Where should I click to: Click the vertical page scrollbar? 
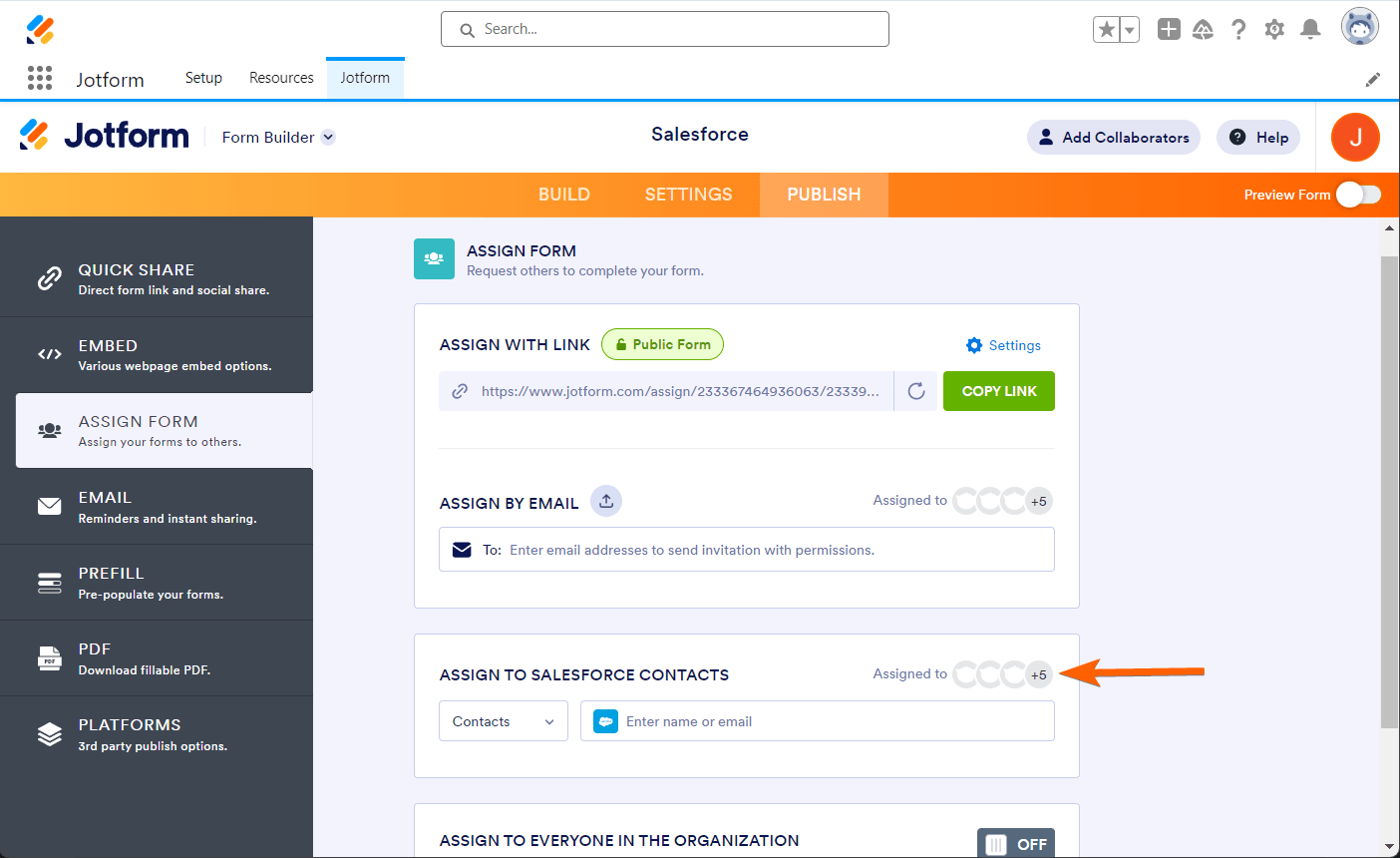pyautogui.click(x=1390, y=492)
